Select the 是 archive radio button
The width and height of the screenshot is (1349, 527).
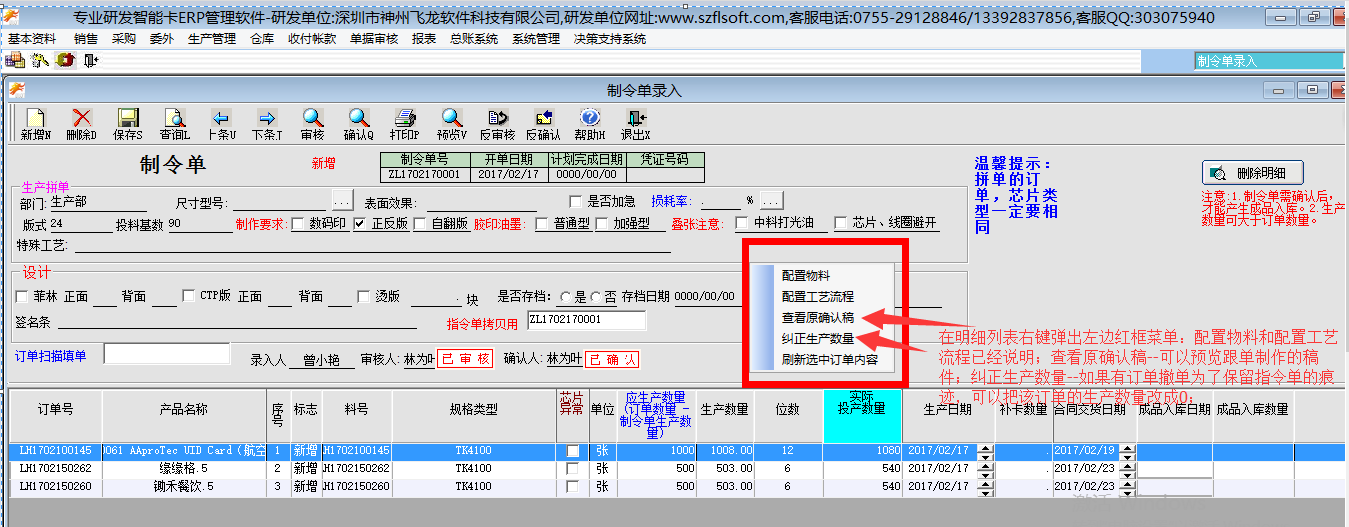pos(566,297)
